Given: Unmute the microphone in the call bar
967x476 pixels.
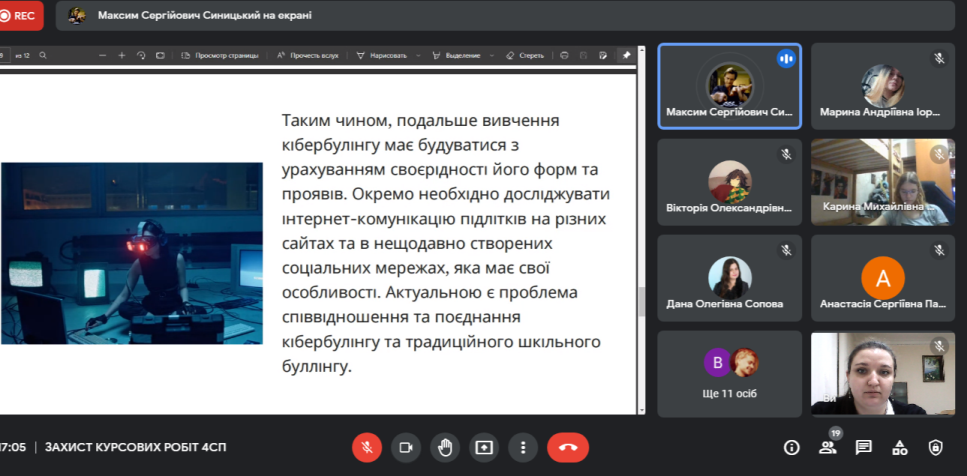Looking at the screenshot, I should click(367, 447).
